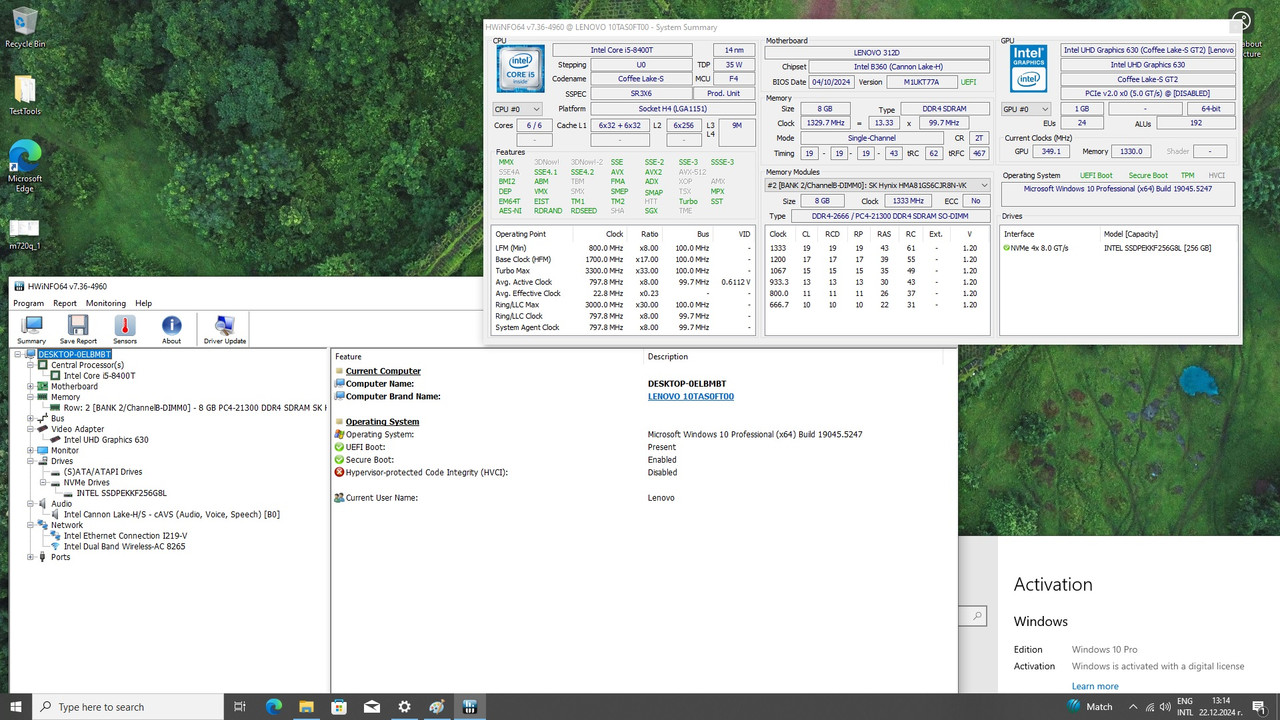Image resolution: width=1280 pixels, height=720 pixels.
Task: Select the memory Row: 2 tree item
Action: [x=194, y=408]
